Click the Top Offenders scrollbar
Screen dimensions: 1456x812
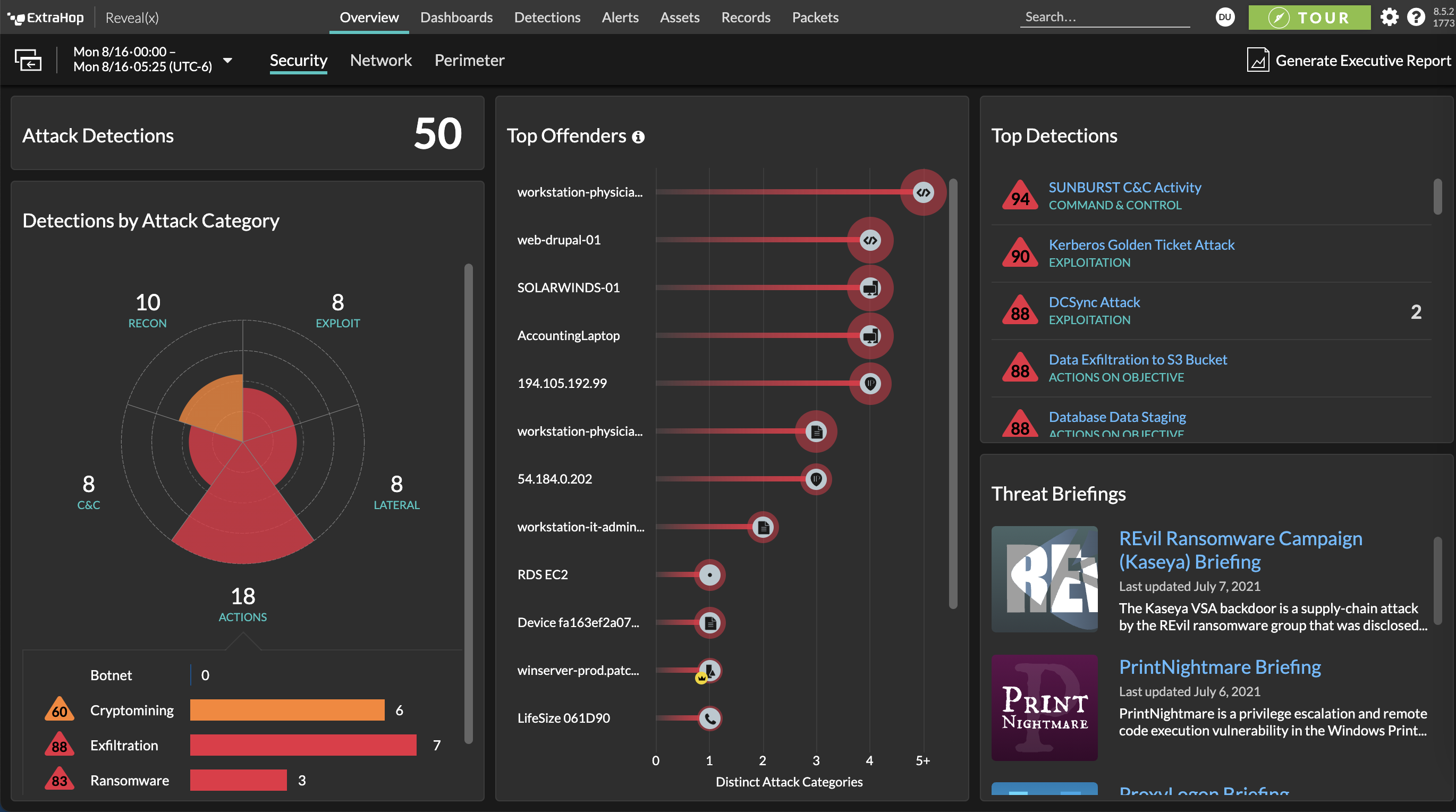[953, 394]
